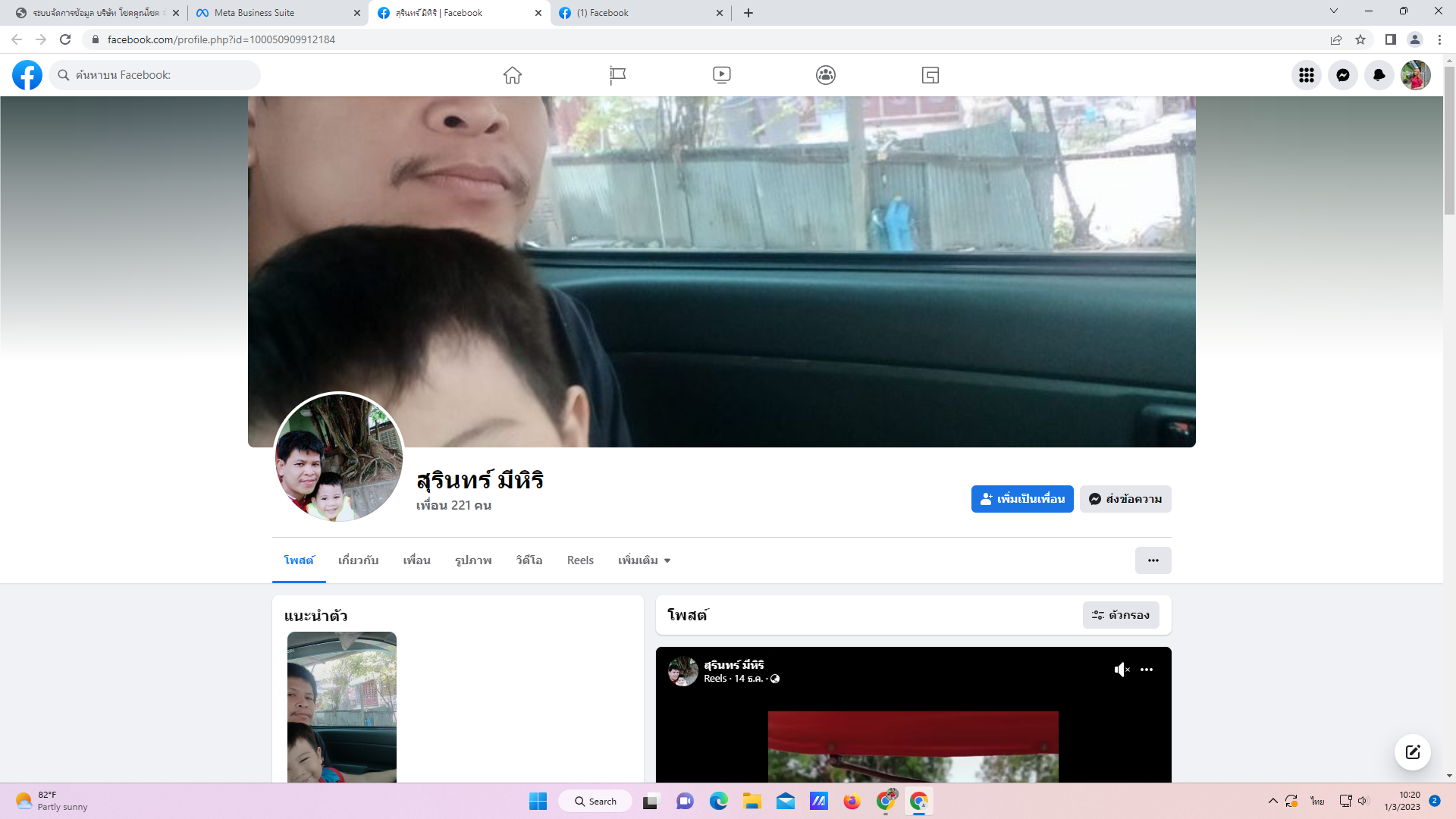Image resolution: width=1456 pixels, height=819 pixels.
Task: Open Messenger from the top bar
Action: (x=1342, y=75)
